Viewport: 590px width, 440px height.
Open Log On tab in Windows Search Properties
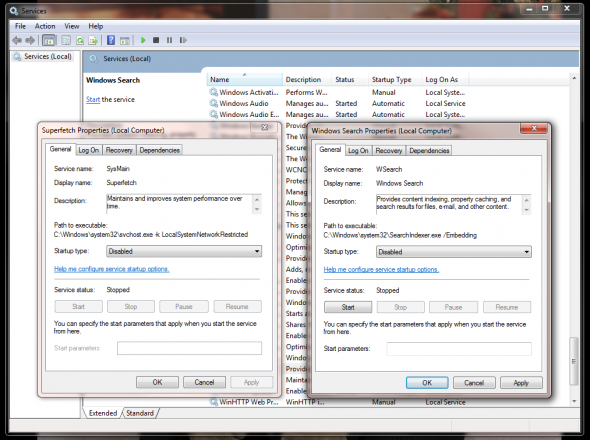pos(358,151)
